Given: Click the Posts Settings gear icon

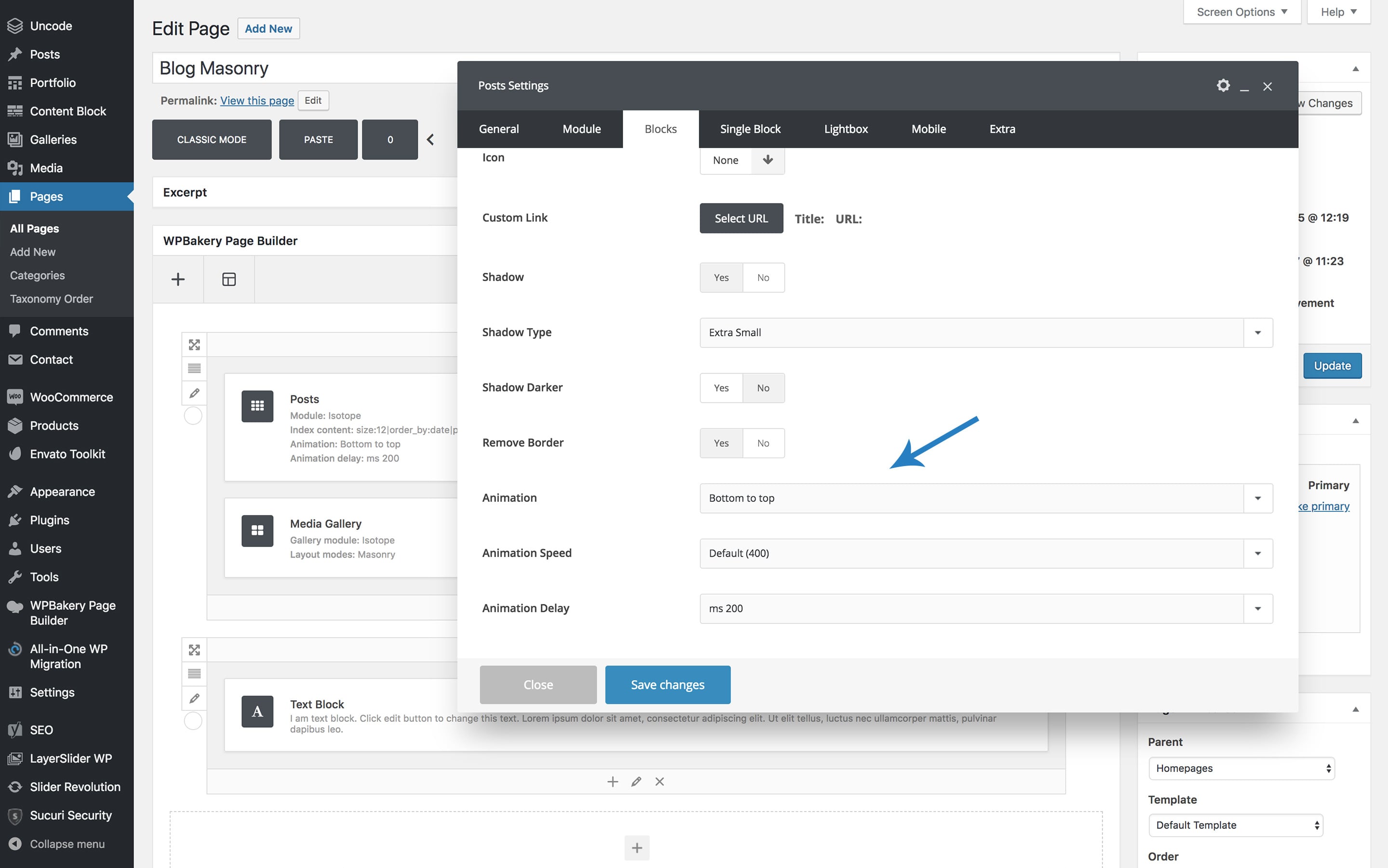Looking at the screenshot, I should (1223, 85).
